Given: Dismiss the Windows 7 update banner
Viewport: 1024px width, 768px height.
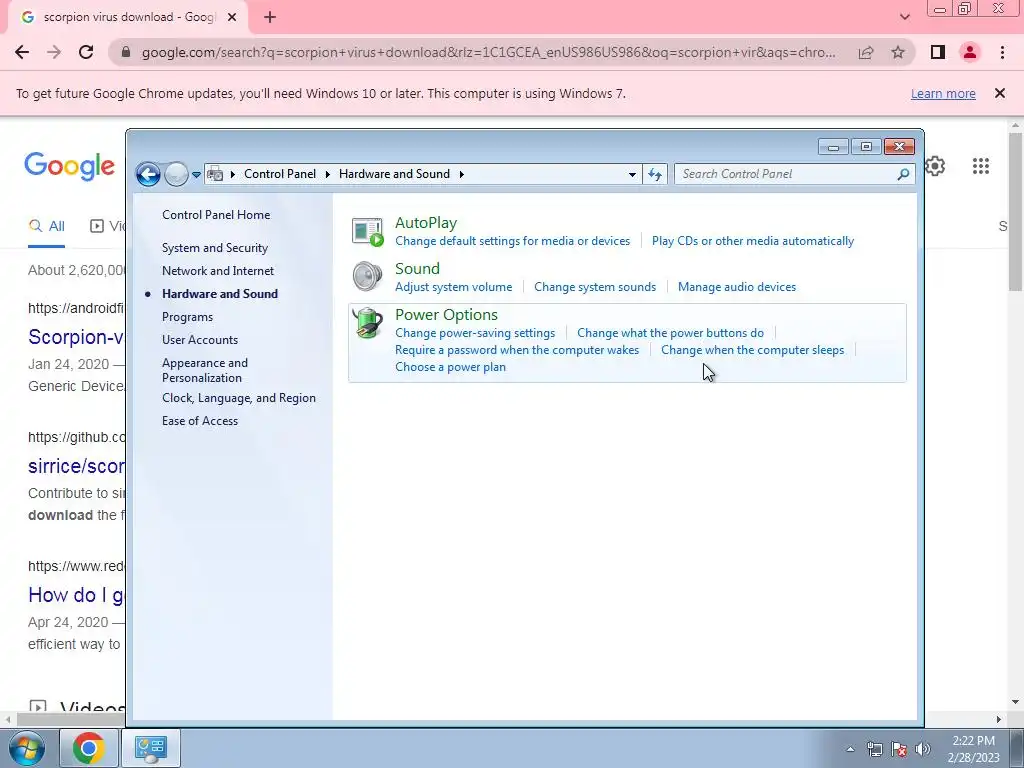Looking at the screenshot, I should click(x=1000, y=93).
